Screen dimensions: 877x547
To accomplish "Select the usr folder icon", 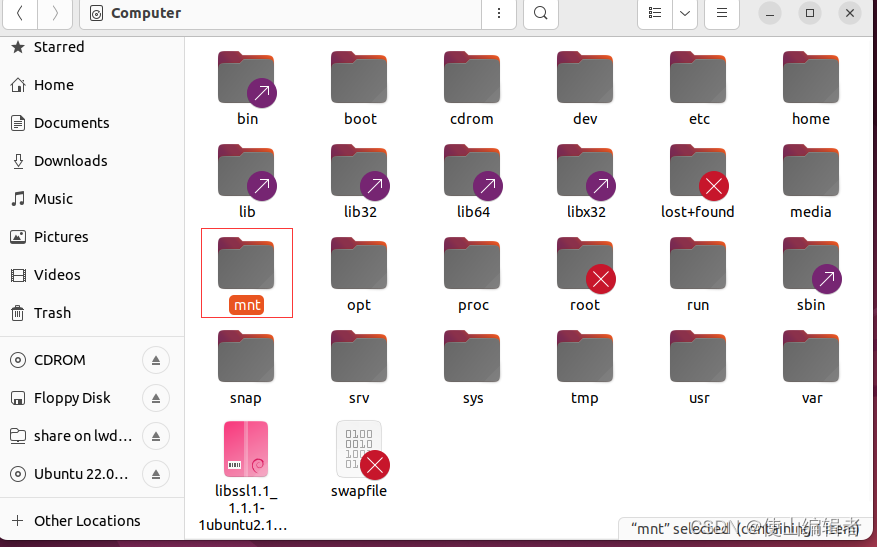I will click(x=698, y=357).
